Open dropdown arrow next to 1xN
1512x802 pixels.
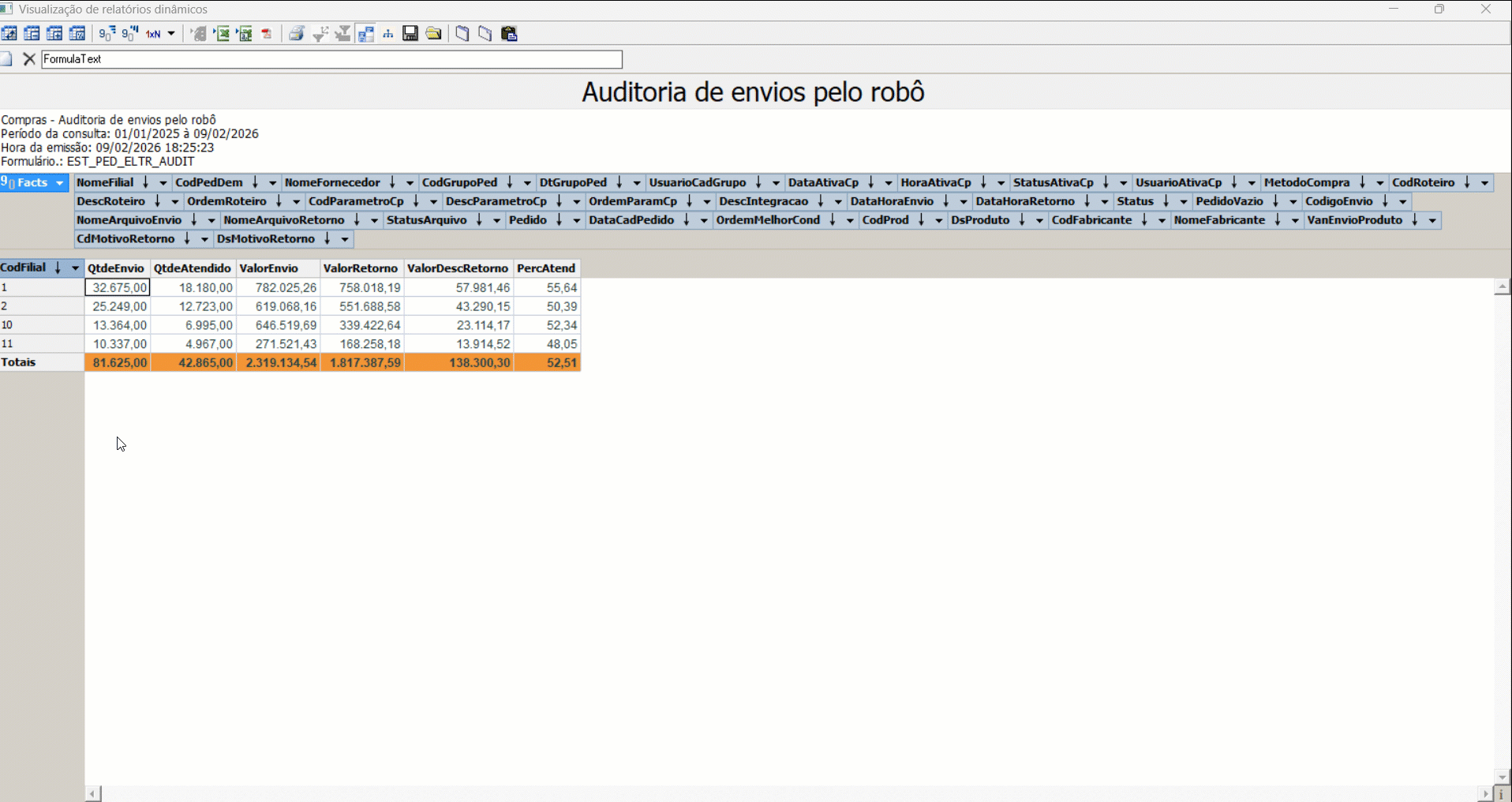coord(171,34)
